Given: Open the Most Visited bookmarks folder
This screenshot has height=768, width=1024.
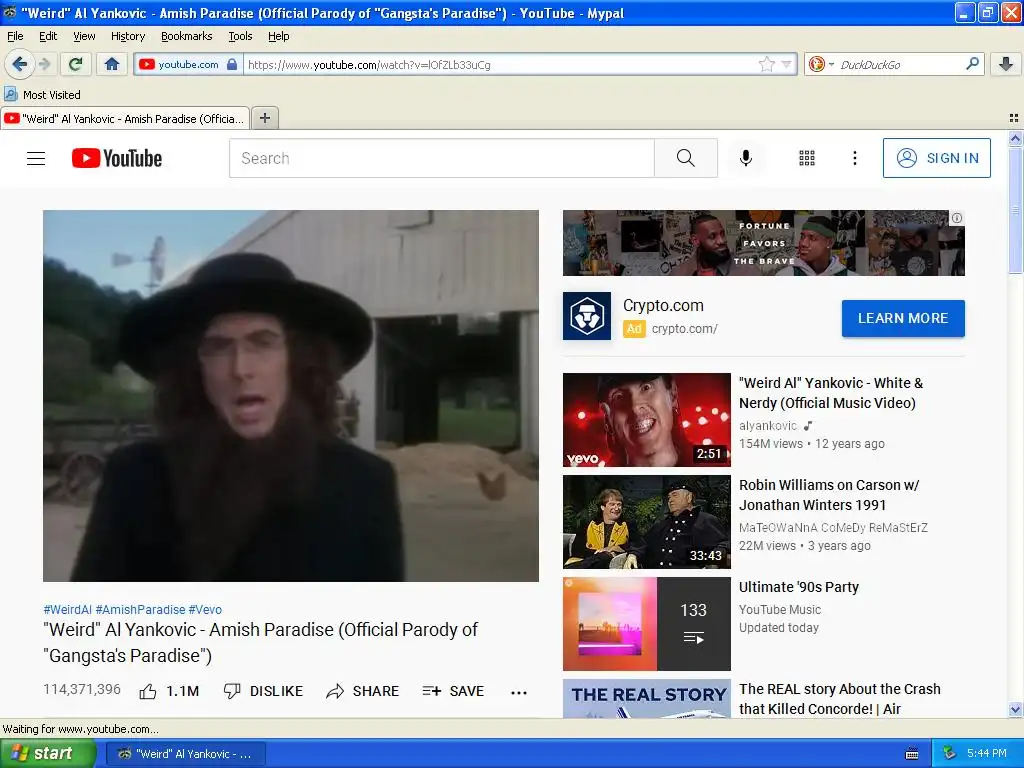Looking at the screenshot, I should point(43,95).
